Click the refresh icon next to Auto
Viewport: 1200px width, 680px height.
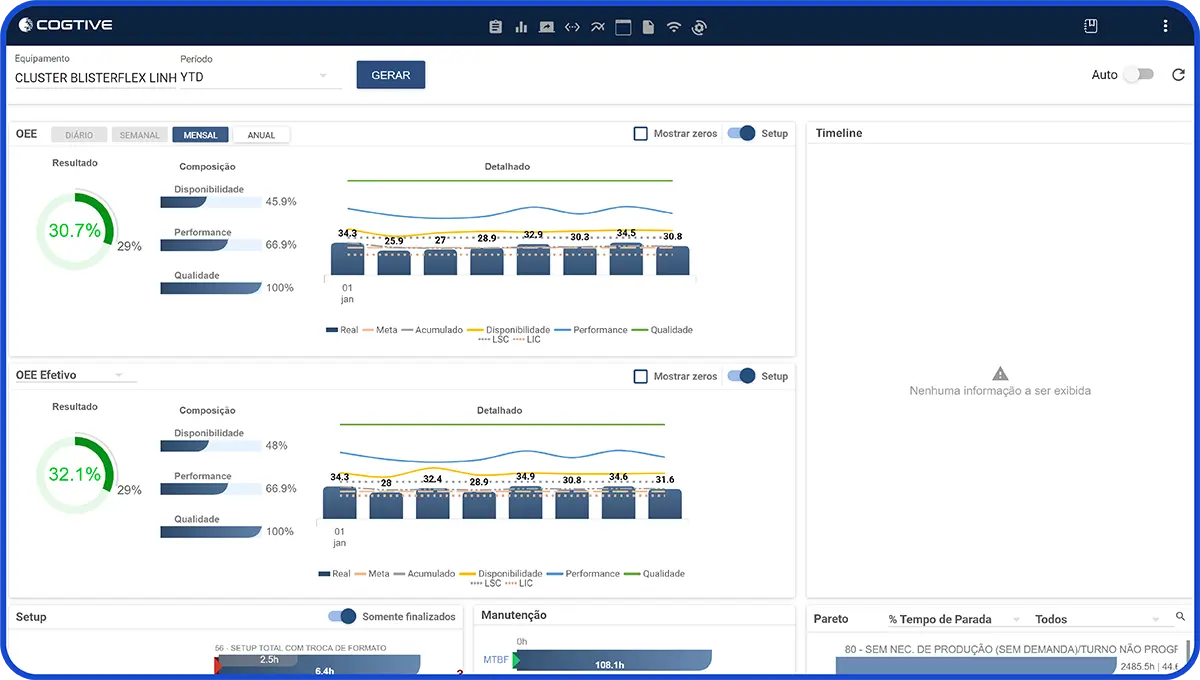1178,75
